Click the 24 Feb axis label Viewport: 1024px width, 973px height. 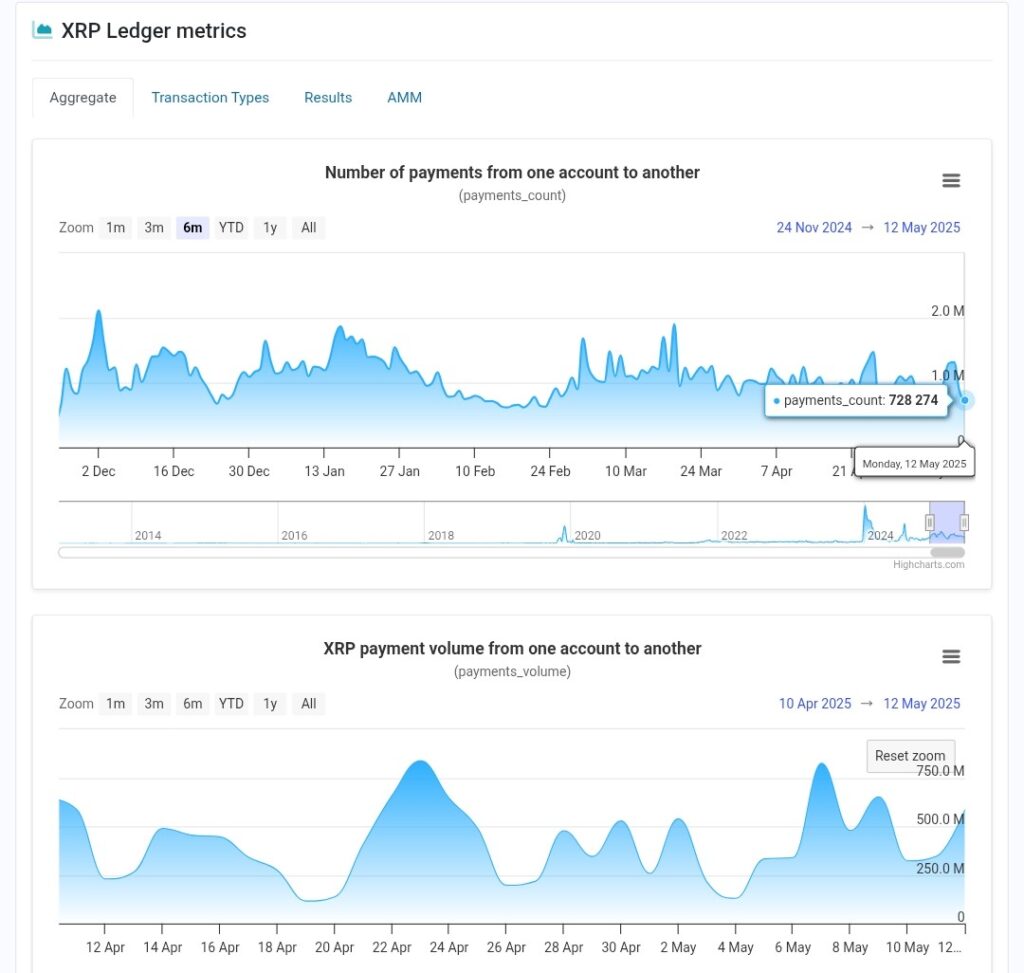(550, 471)
